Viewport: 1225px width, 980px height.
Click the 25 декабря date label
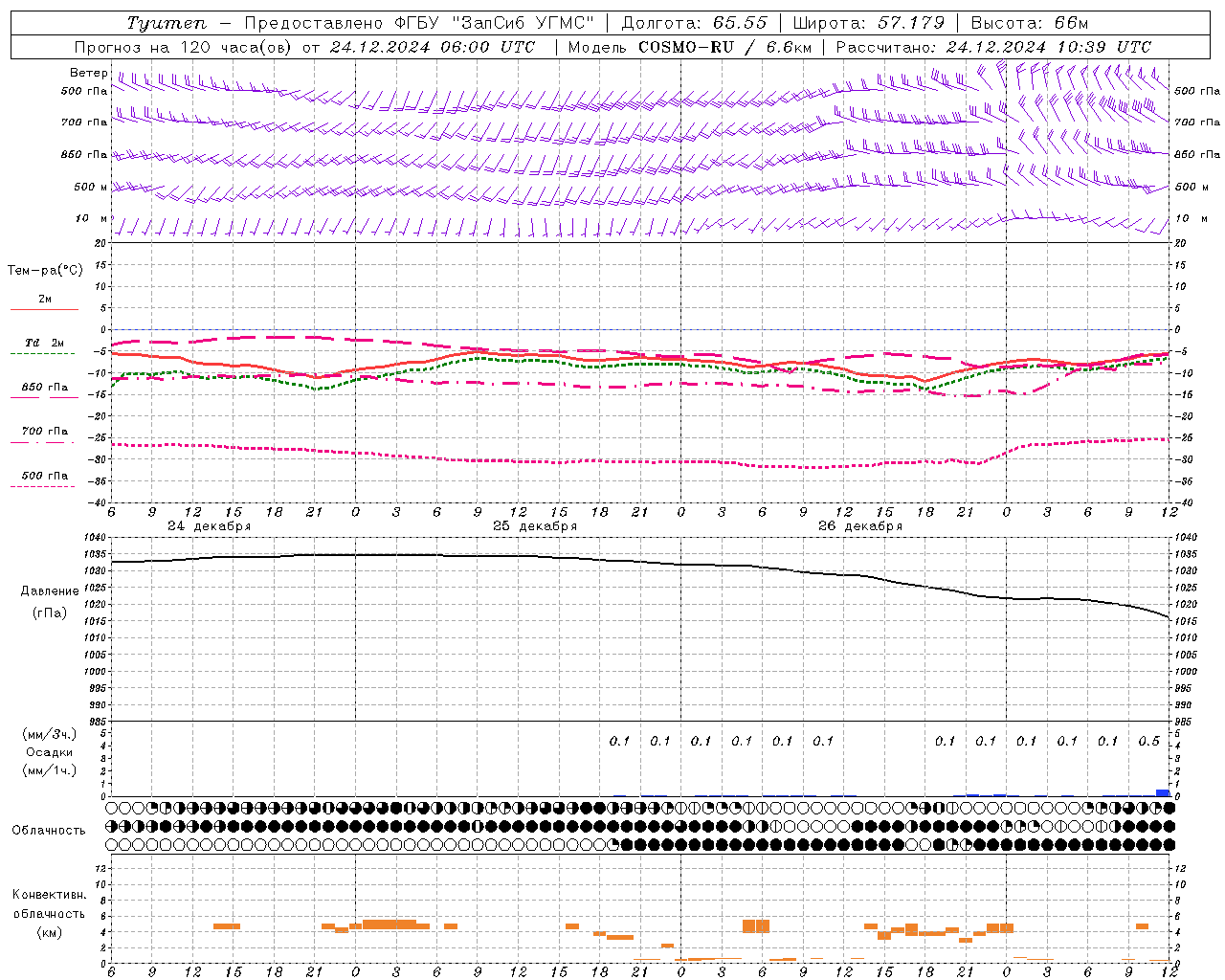535,526
